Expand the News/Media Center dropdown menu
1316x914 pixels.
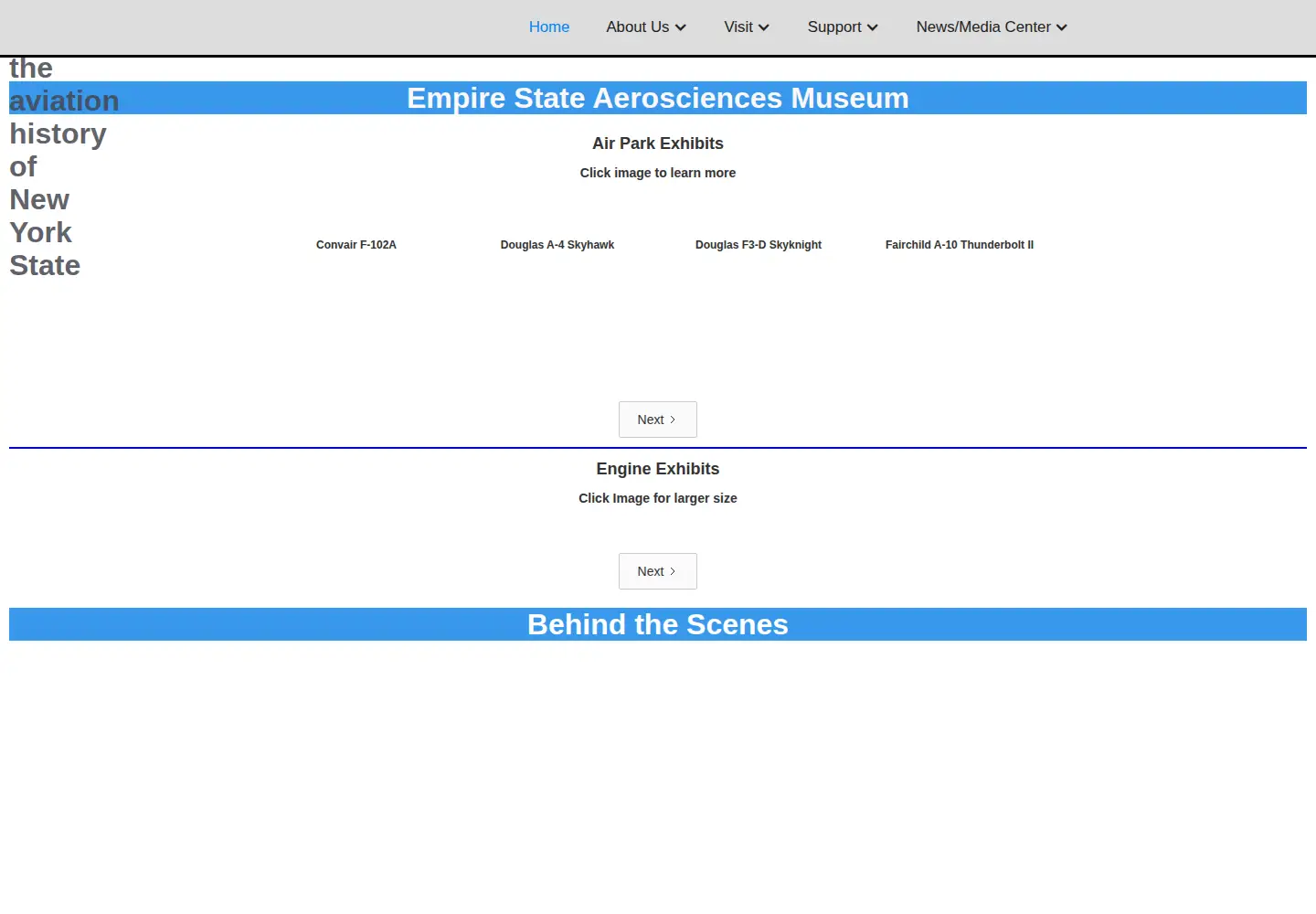click(x=992, y=27)
